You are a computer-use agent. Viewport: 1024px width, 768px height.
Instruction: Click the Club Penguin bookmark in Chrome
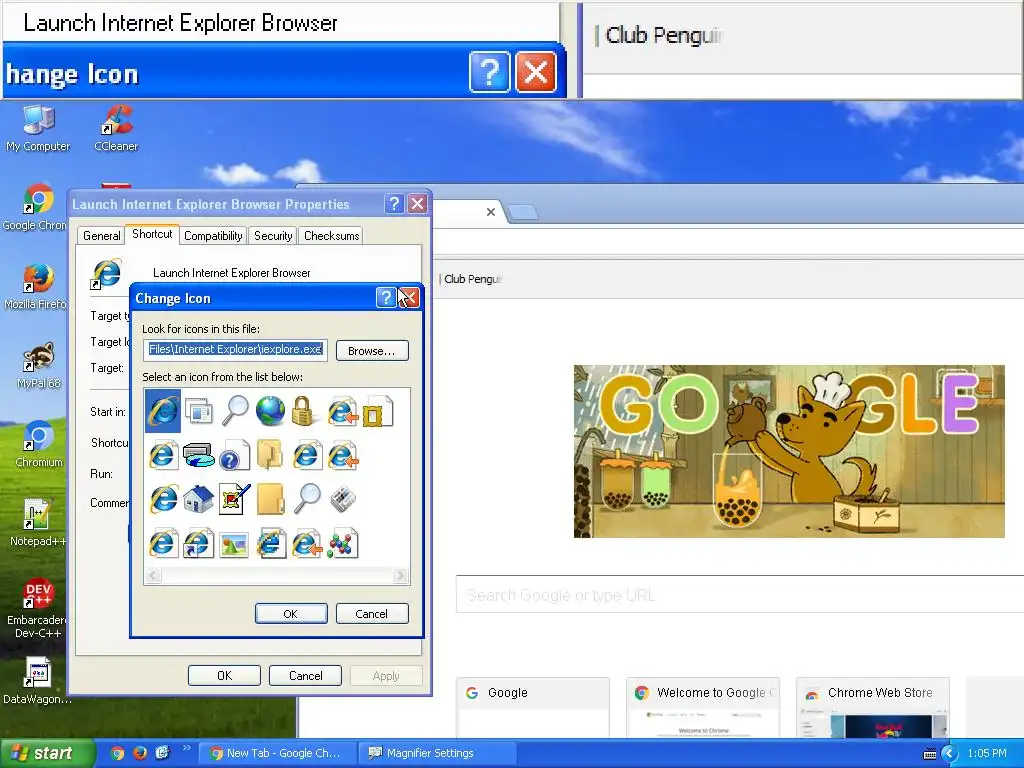pos(473,279)
